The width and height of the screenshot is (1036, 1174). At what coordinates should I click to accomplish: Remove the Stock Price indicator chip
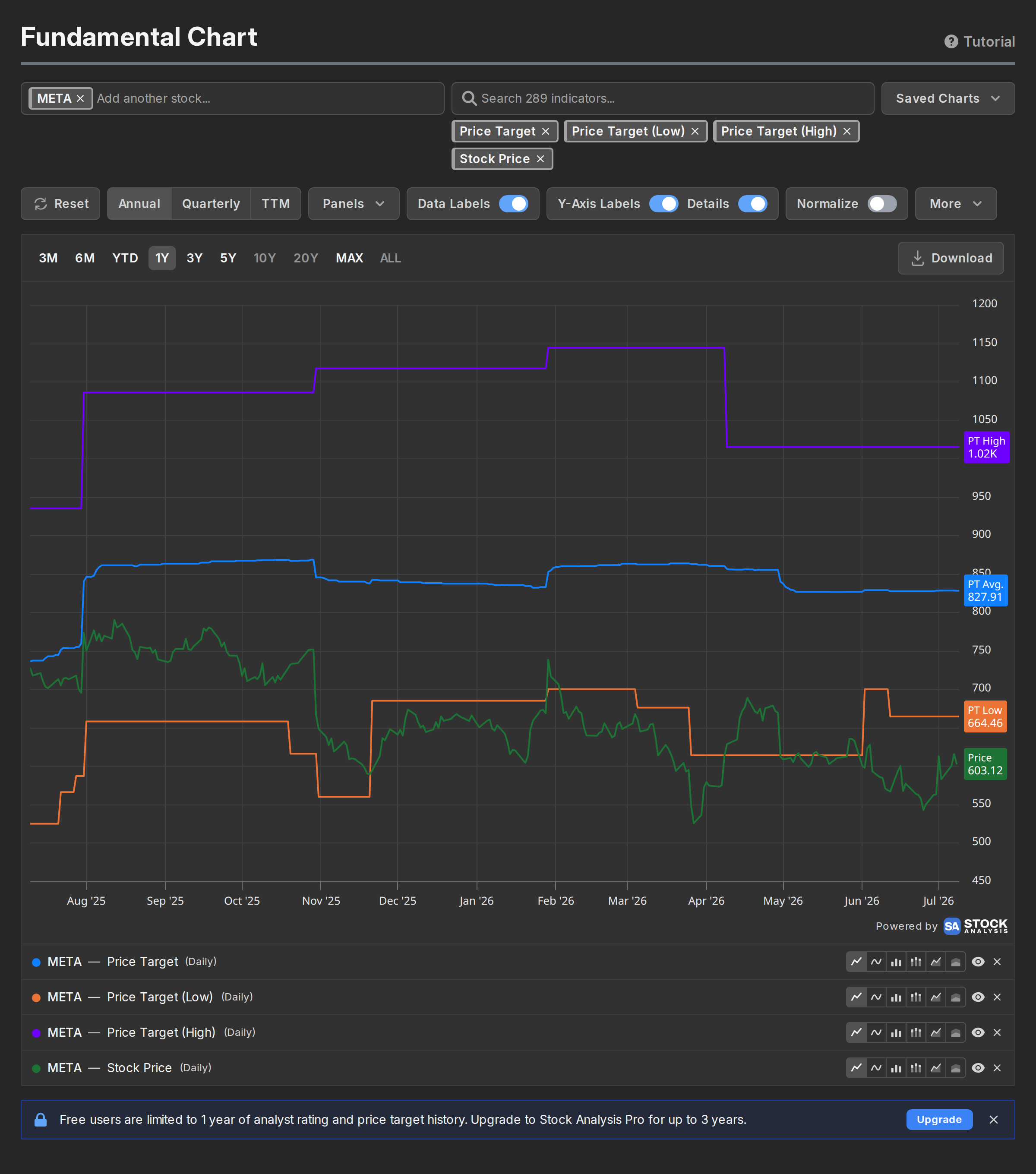(540, 158)
